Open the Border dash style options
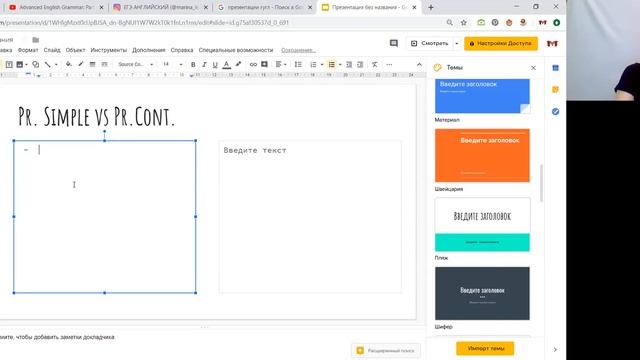The width and height of the screenshot is (640, 360). coord(104,64)
